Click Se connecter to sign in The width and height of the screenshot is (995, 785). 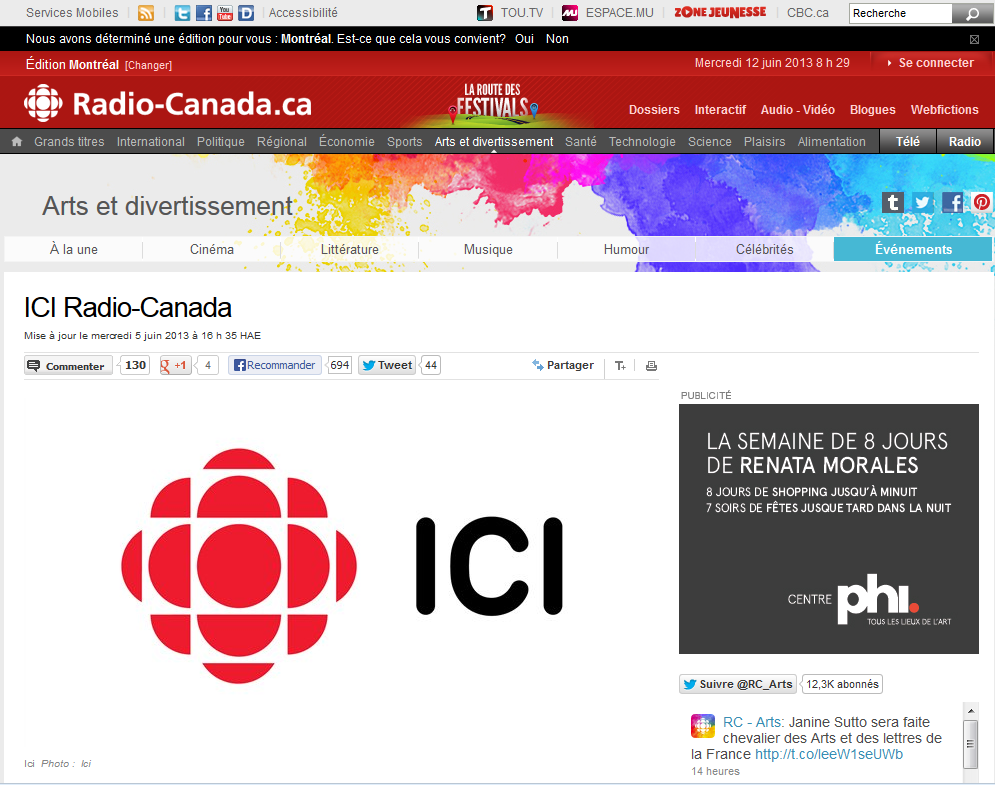(x=930, y=63)
